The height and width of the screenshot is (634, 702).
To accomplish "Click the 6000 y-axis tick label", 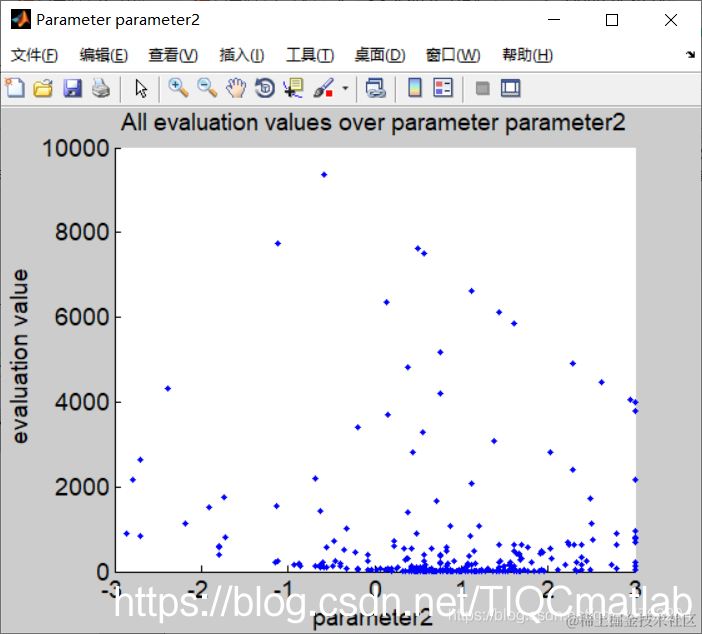I will point(82,317).
